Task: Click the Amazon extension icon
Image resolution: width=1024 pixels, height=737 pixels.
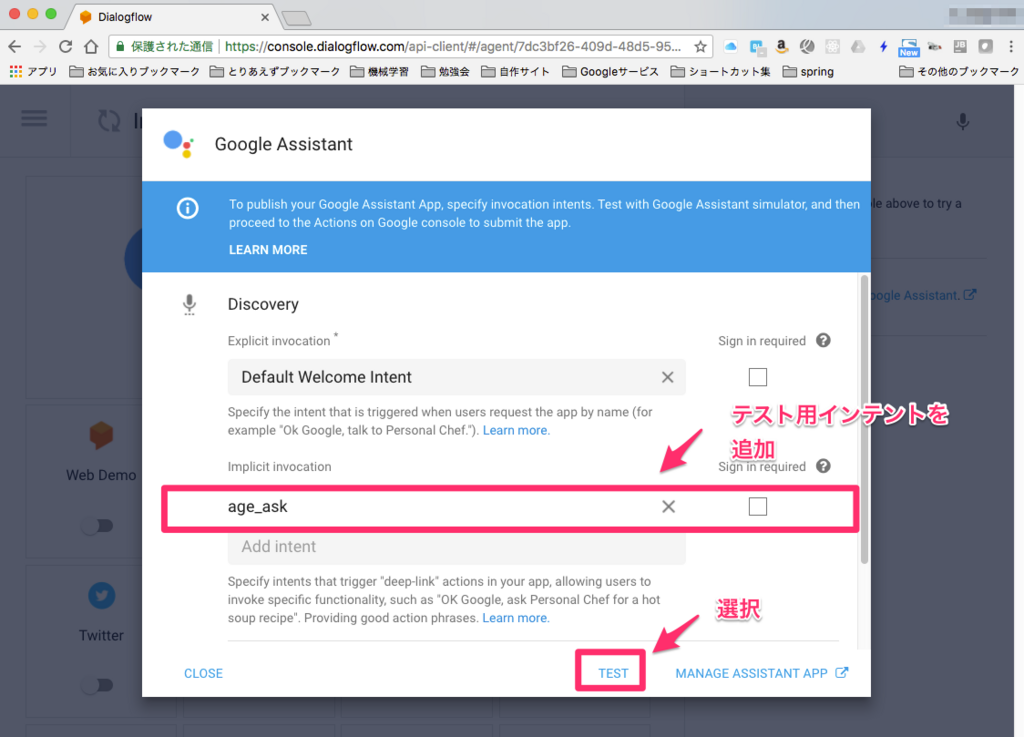Action: point(781,46)
